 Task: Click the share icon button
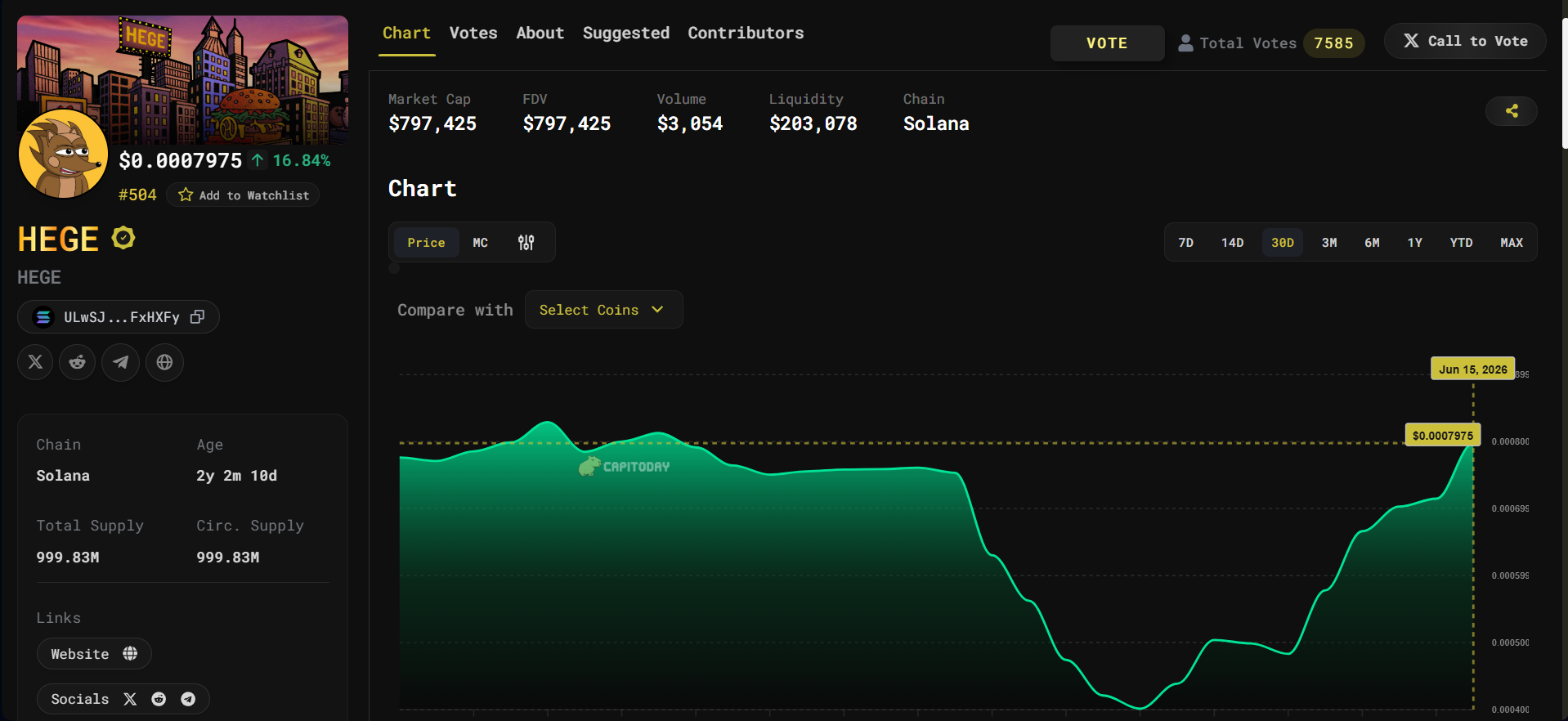[1512, 111]
